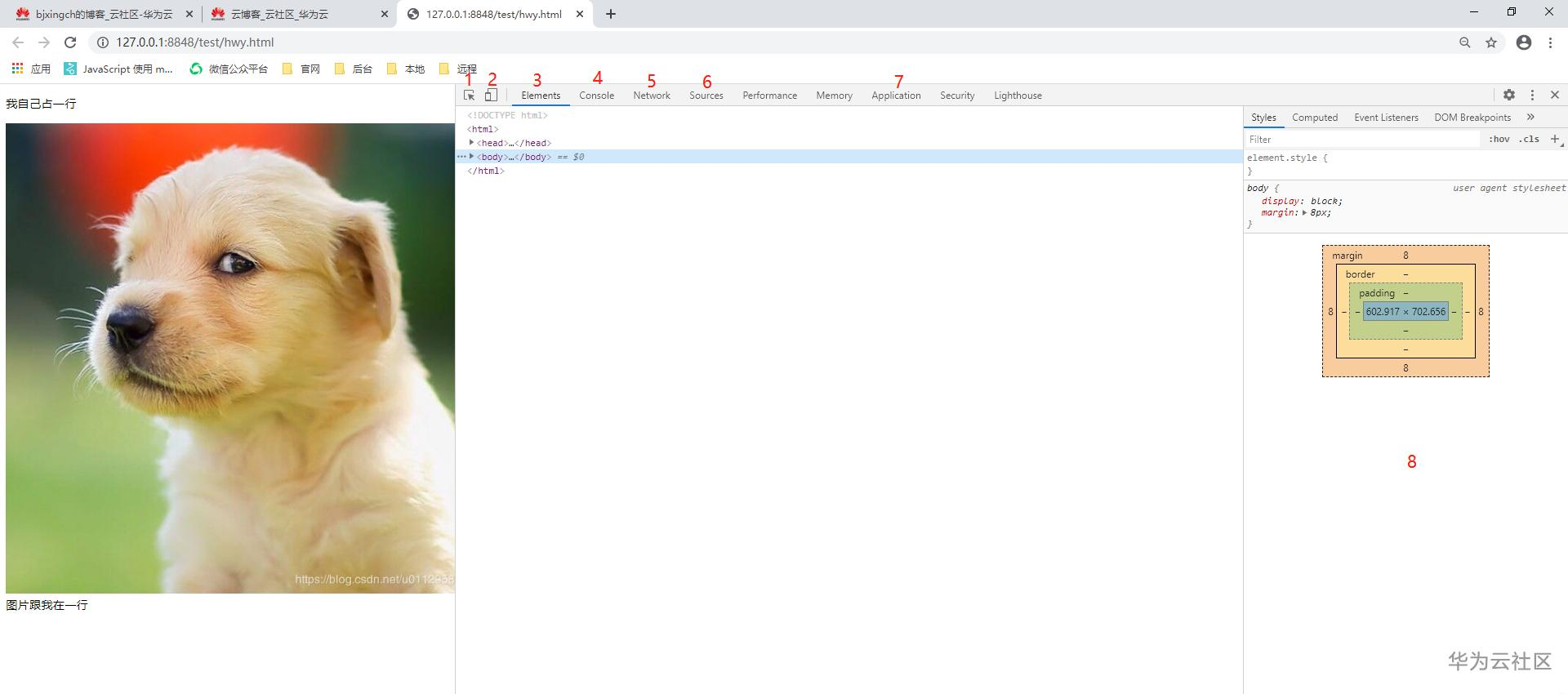Click the browser forward arrow

(x=44, y=42)
